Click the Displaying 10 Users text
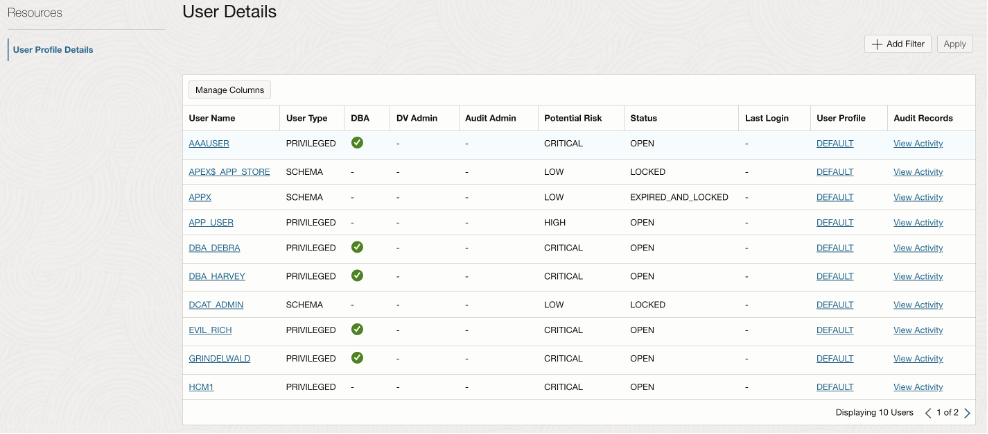 tap(874, 413)
